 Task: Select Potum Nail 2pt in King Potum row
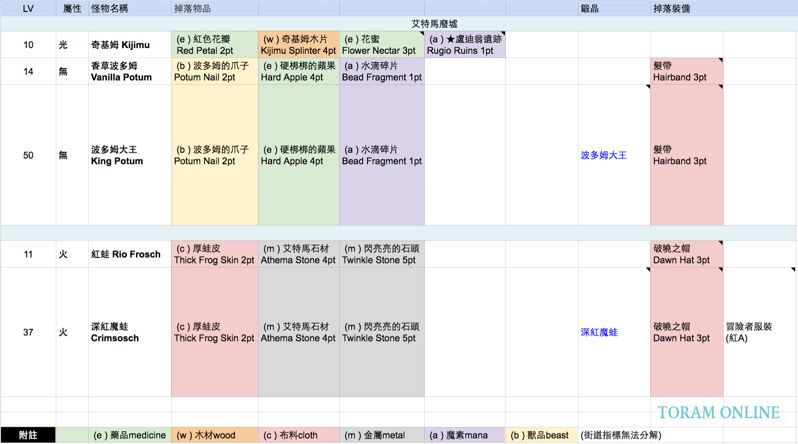tap(215, 155)
